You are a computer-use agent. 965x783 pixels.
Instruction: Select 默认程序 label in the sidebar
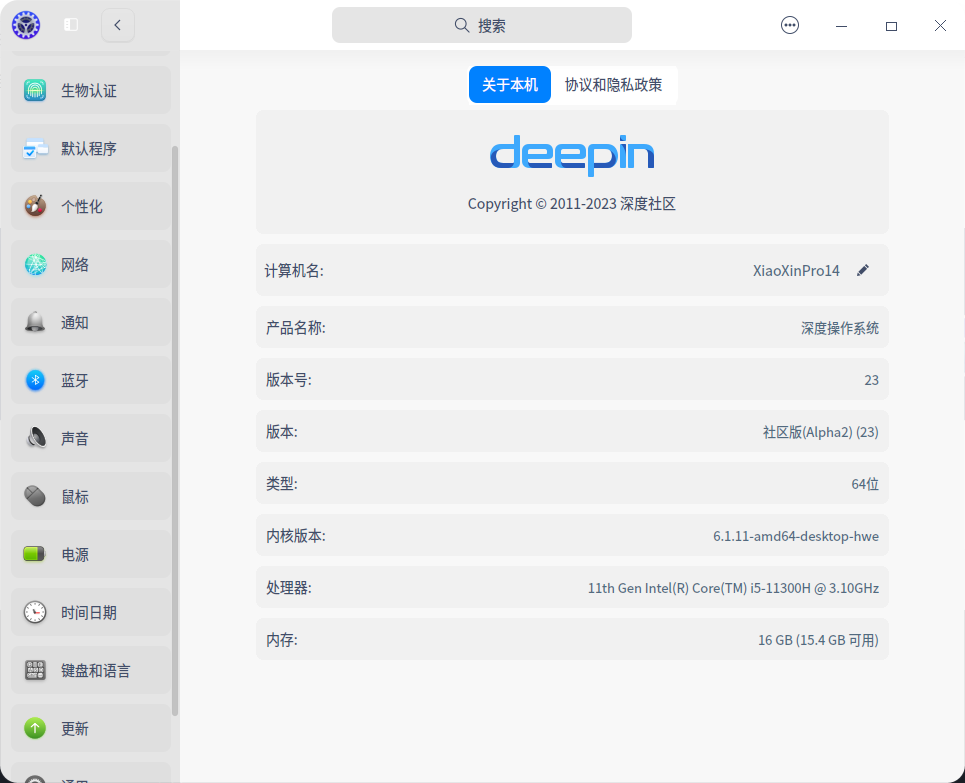(x=89, y=148)
